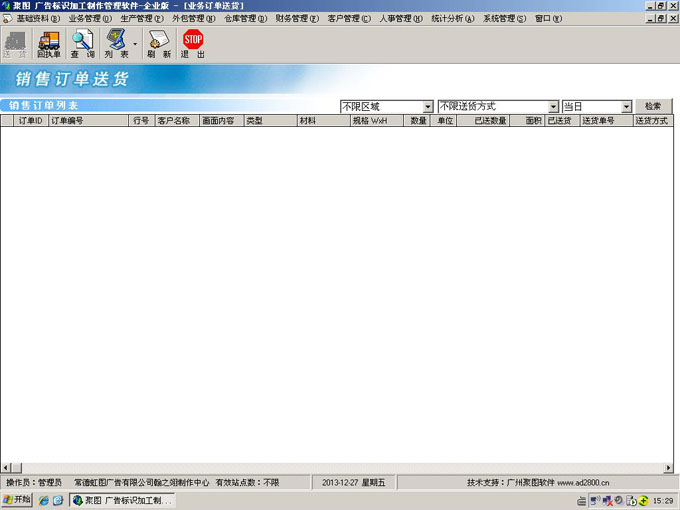
Task: Click the greyed 送货 delivery toolbar icon
Action: [x=15, y=43]
